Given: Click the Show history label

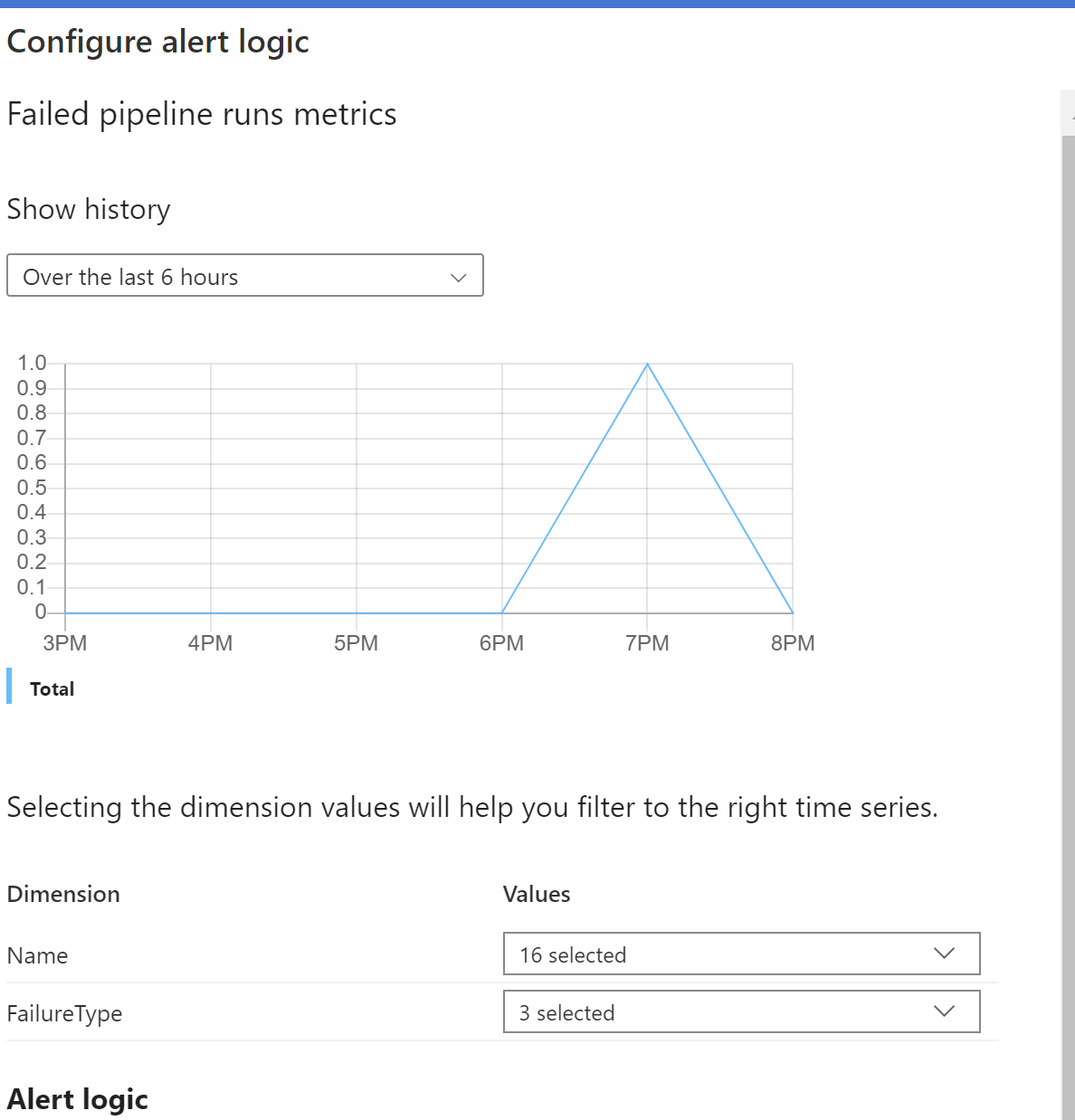Looking at the screenshot, I should click(89, 209).
